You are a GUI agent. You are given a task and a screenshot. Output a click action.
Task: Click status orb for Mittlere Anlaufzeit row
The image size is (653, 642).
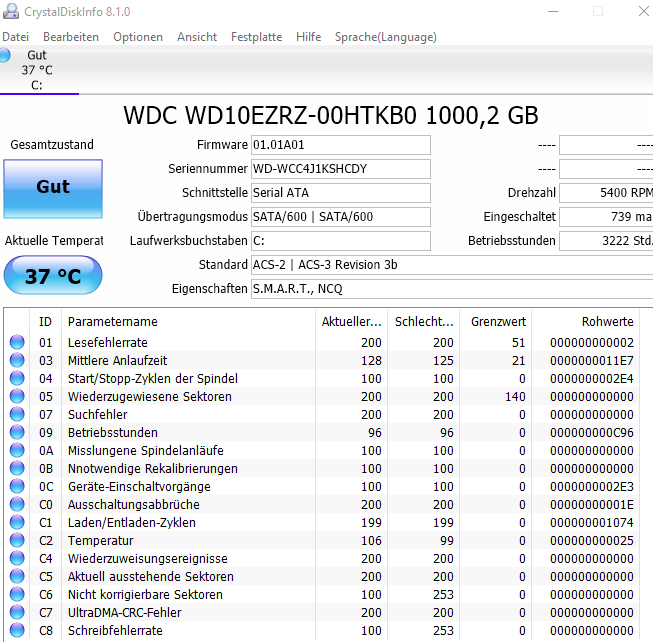[17, 360]
